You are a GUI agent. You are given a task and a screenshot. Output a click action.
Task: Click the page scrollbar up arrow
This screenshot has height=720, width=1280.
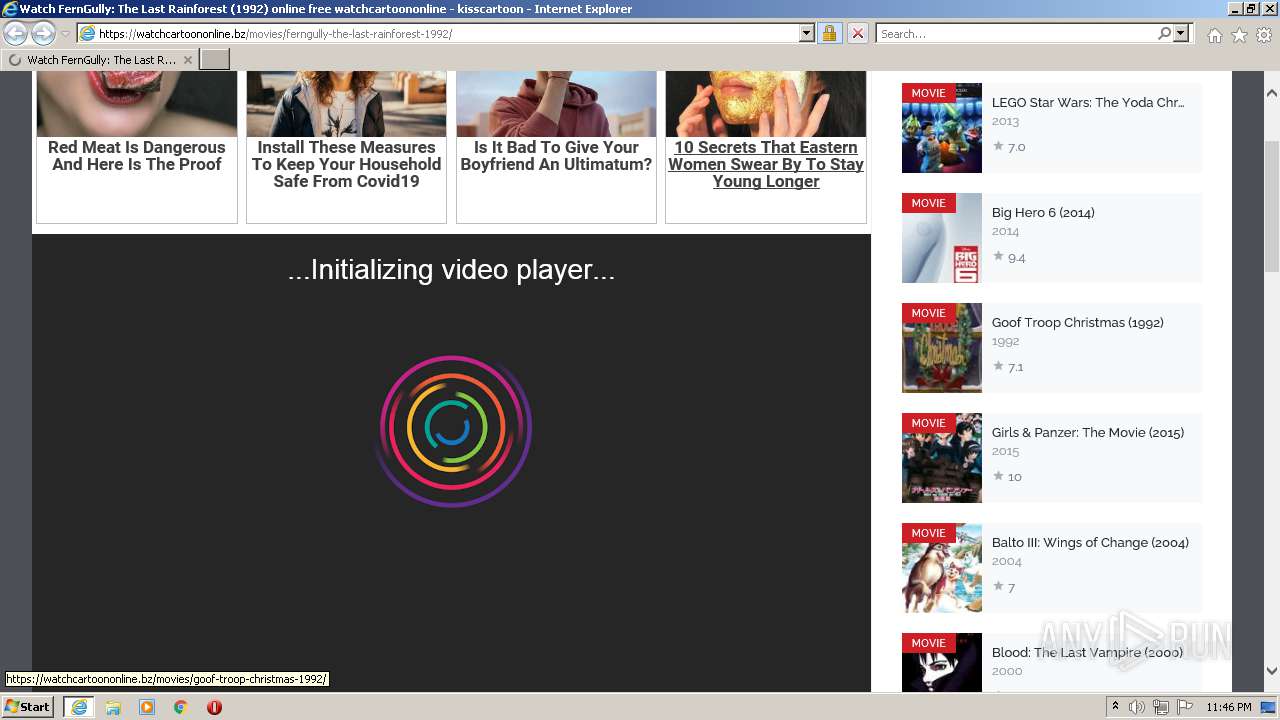1272,93
